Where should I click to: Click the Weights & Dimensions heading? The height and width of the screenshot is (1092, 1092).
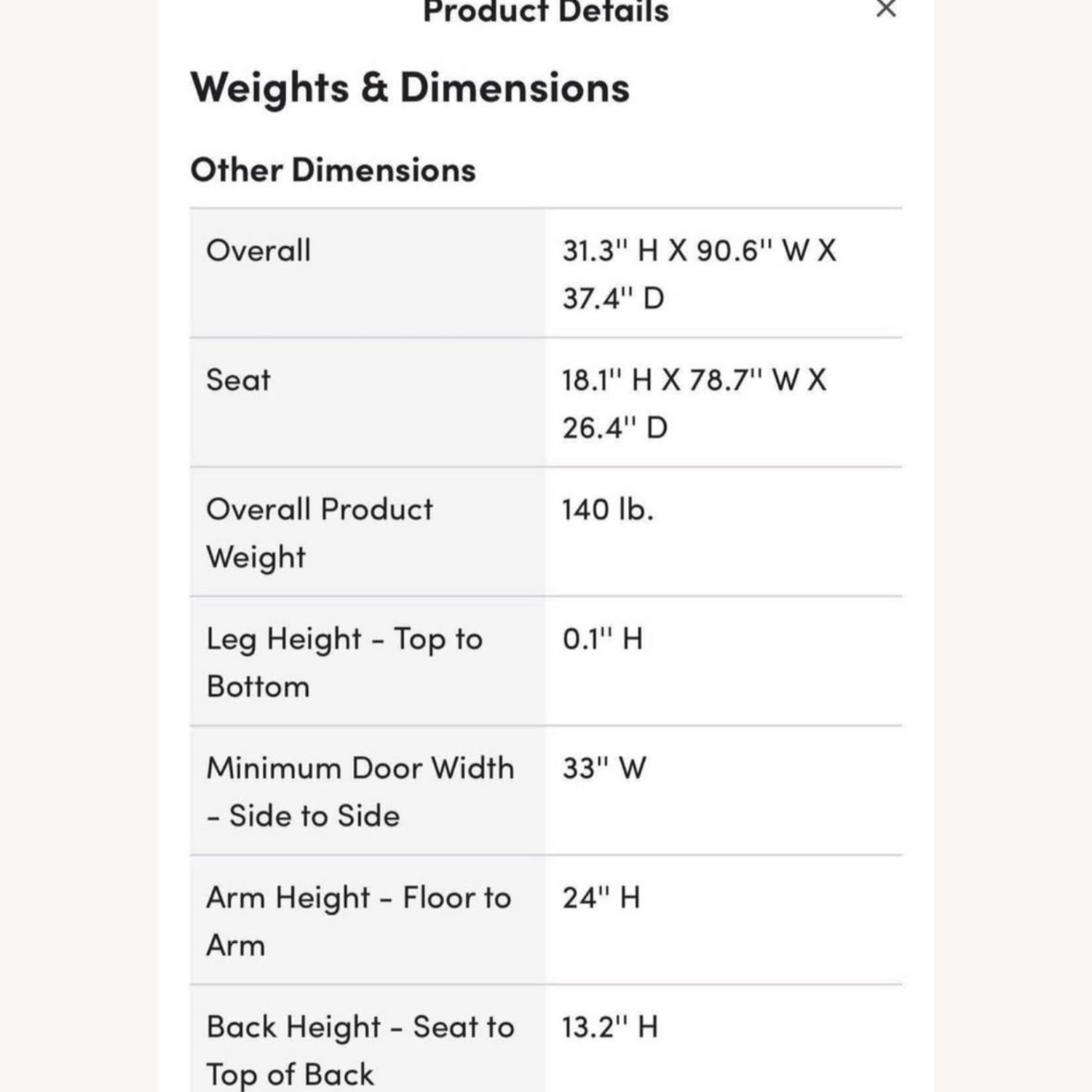(x=410, y=88)
